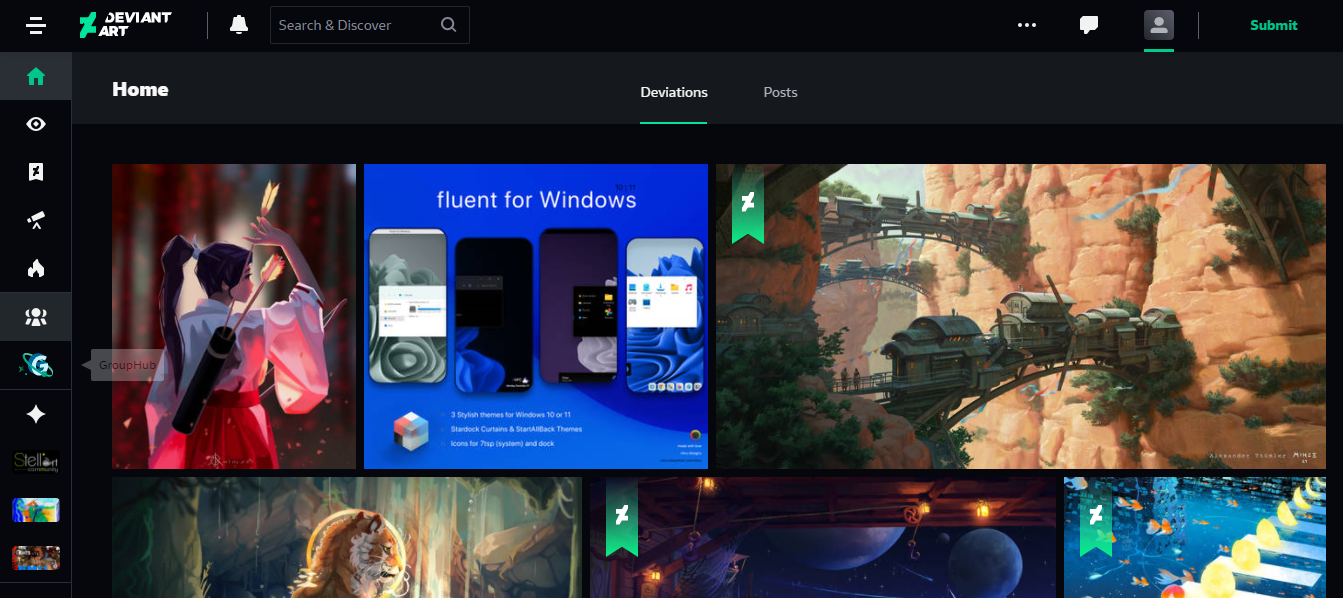Click the green badge on fish artwork
1343x598 pixels.
[1095, 516]
